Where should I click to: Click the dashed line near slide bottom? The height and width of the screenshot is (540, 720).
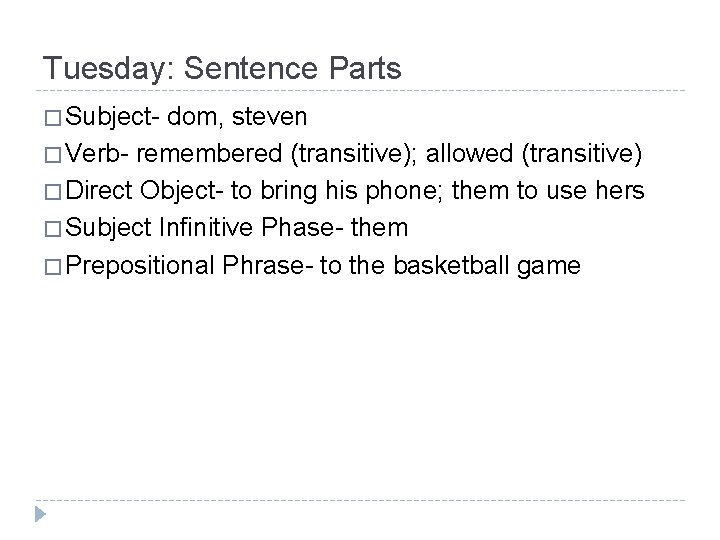coord(360,500)
